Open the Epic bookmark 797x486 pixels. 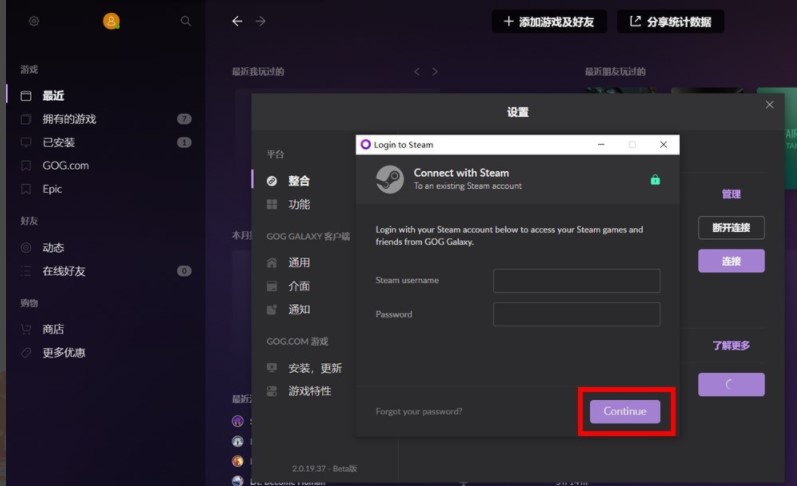click(52, 189)
